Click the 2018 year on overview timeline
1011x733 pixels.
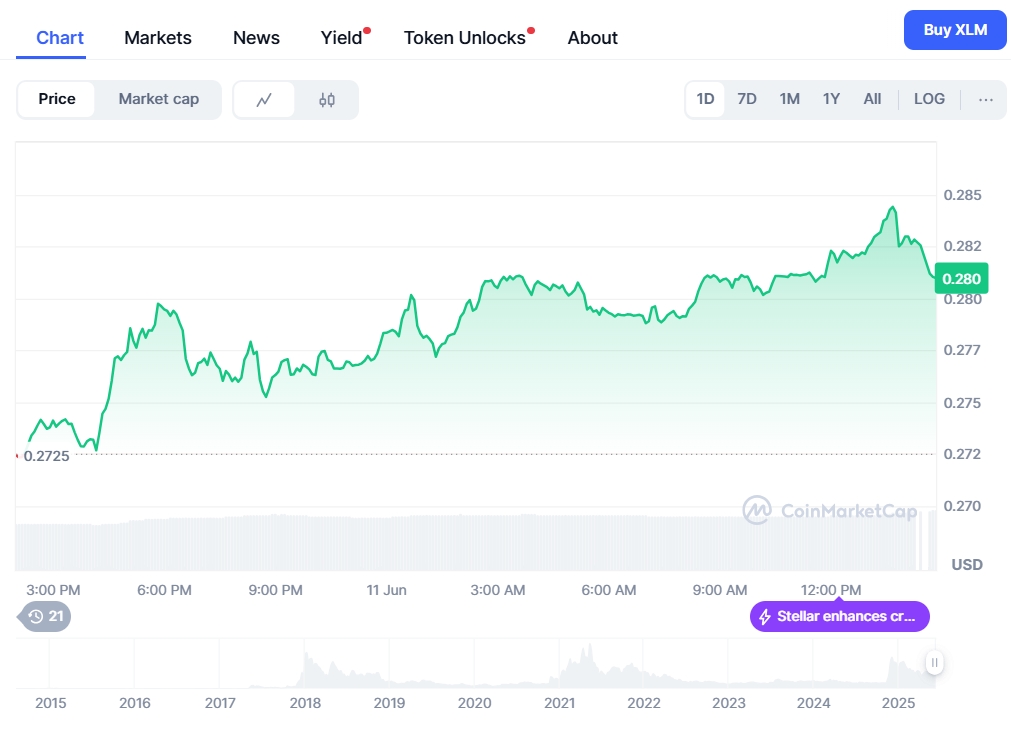[305, 703]
